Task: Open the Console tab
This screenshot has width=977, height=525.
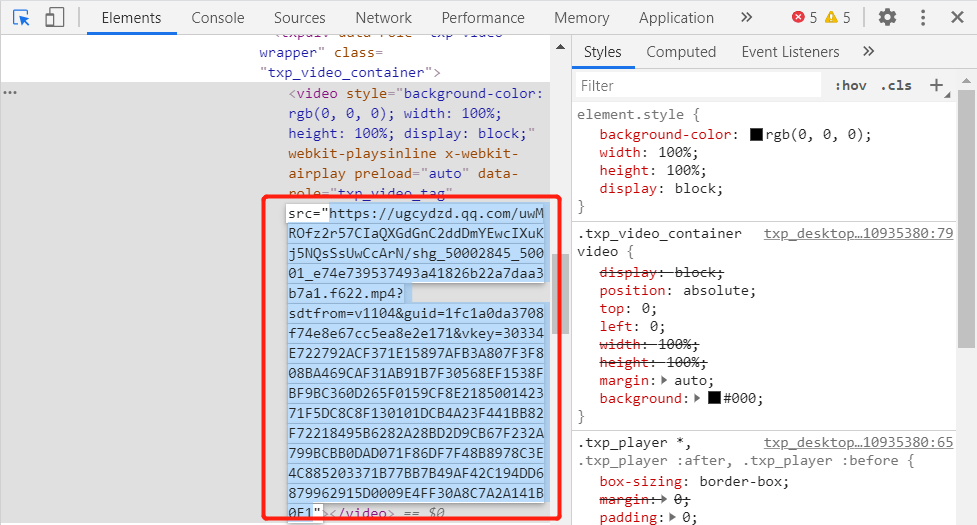Action: 217,18
